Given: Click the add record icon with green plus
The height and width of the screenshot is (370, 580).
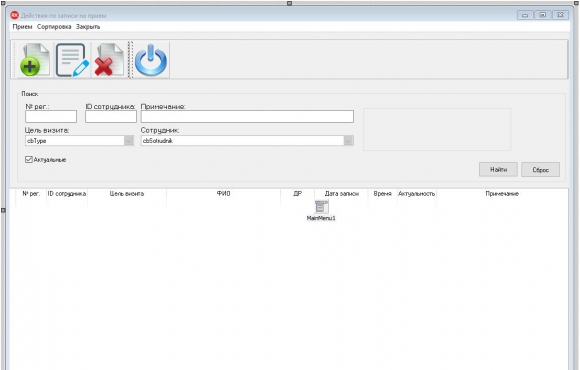Looking at the screenshot, I should [34, 60].
